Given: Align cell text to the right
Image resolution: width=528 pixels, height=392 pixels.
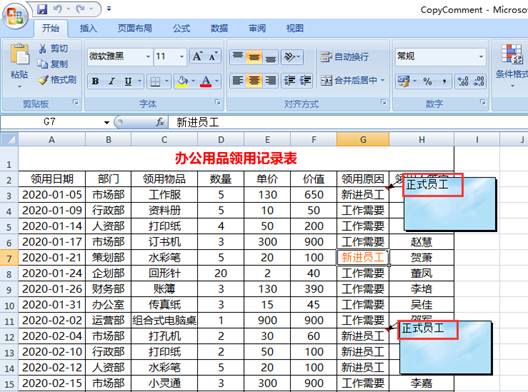Looking at the screenshot, I should 270,80.
